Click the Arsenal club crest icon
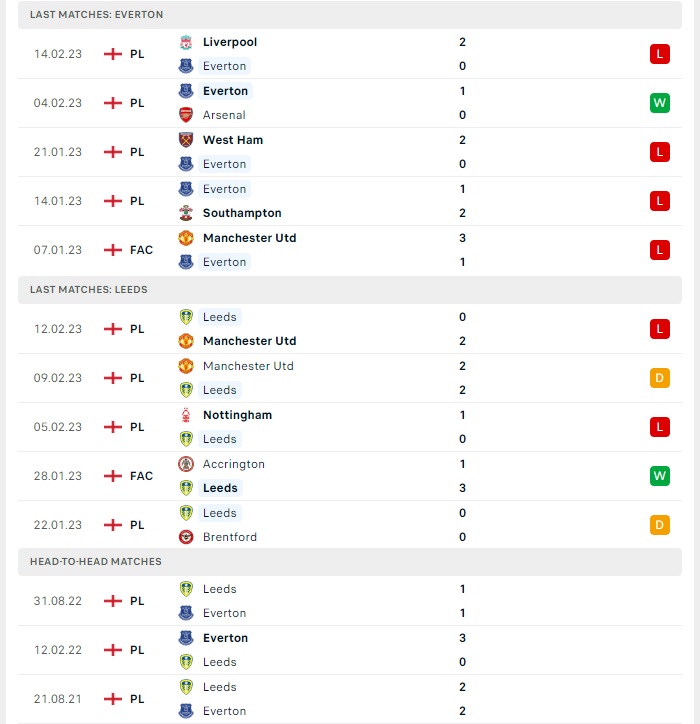 pos(186,115)
